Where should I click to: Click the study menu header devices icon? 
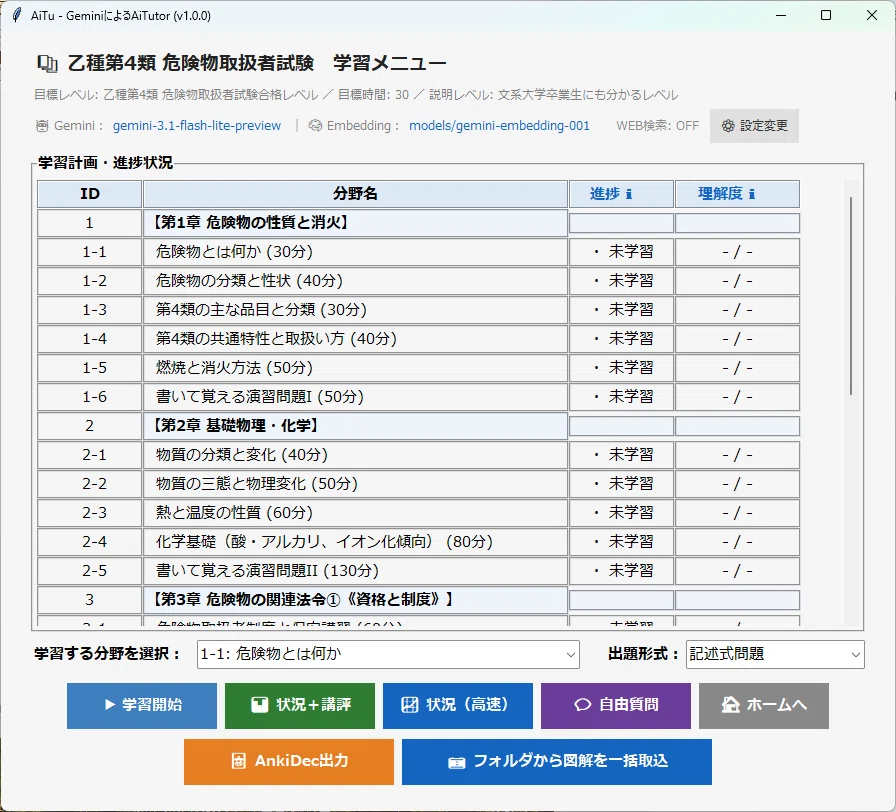[x=47, y=63]
